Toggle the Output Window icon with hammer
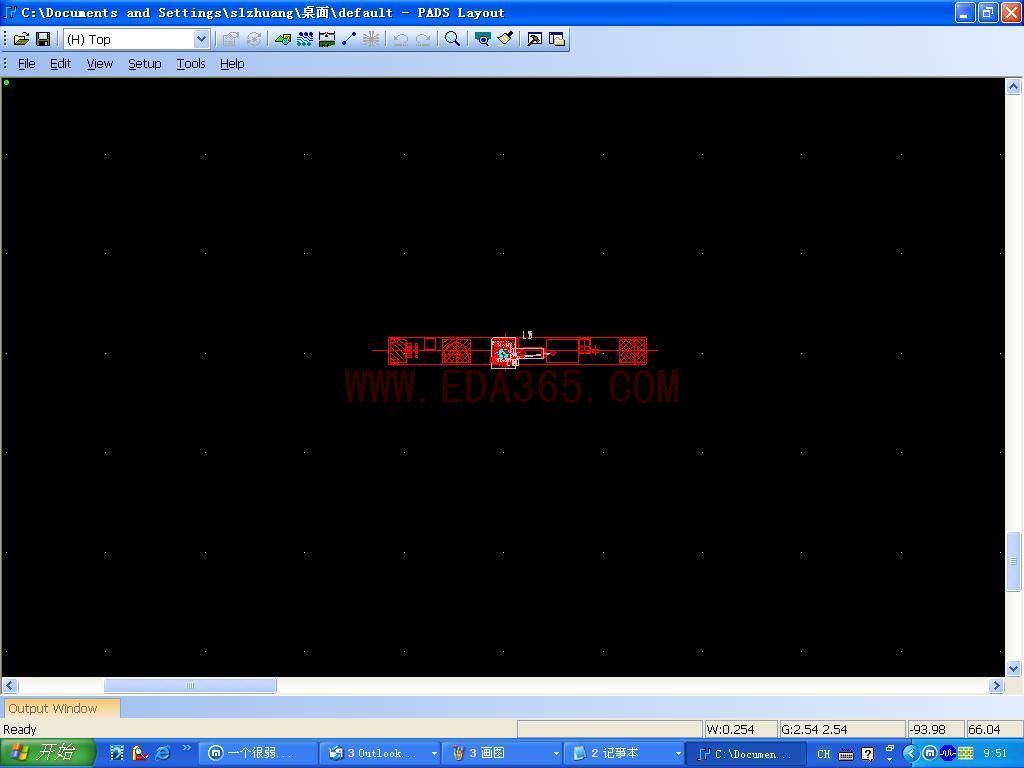Image resolution: width=1024 pixels, height=768 pixels. pos(534,39)
